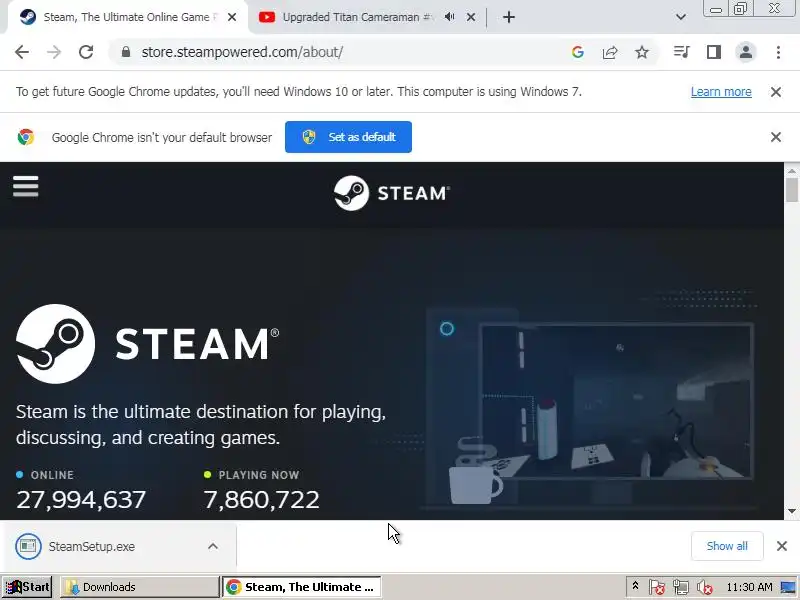
Task: Click the PLAYING NOW count 7,860,722
Action: click(262, 499)
